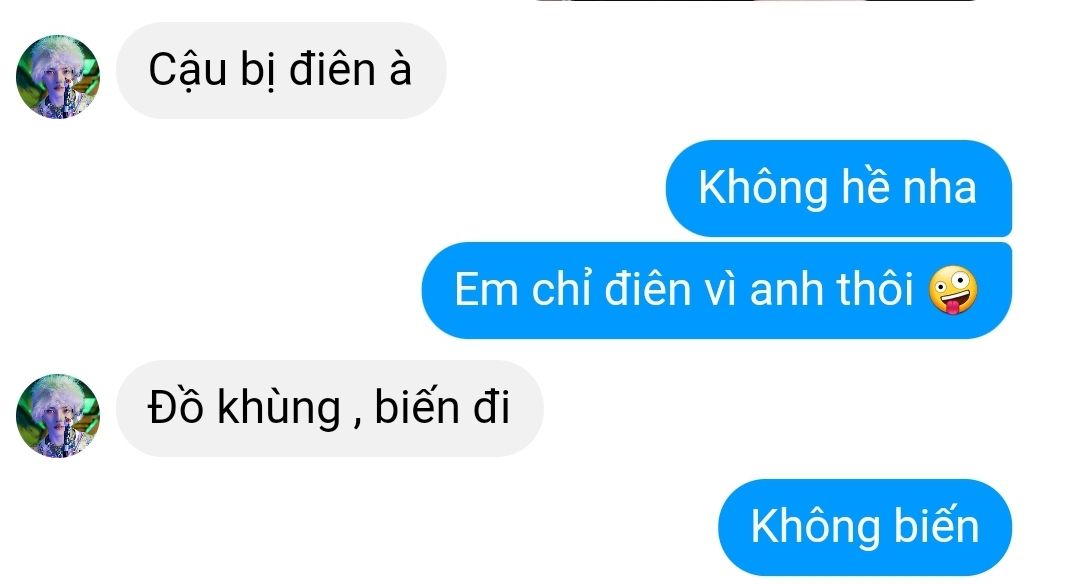
Task: Click the word "biến" in the last blue bubble
Action: pos(936,525)
